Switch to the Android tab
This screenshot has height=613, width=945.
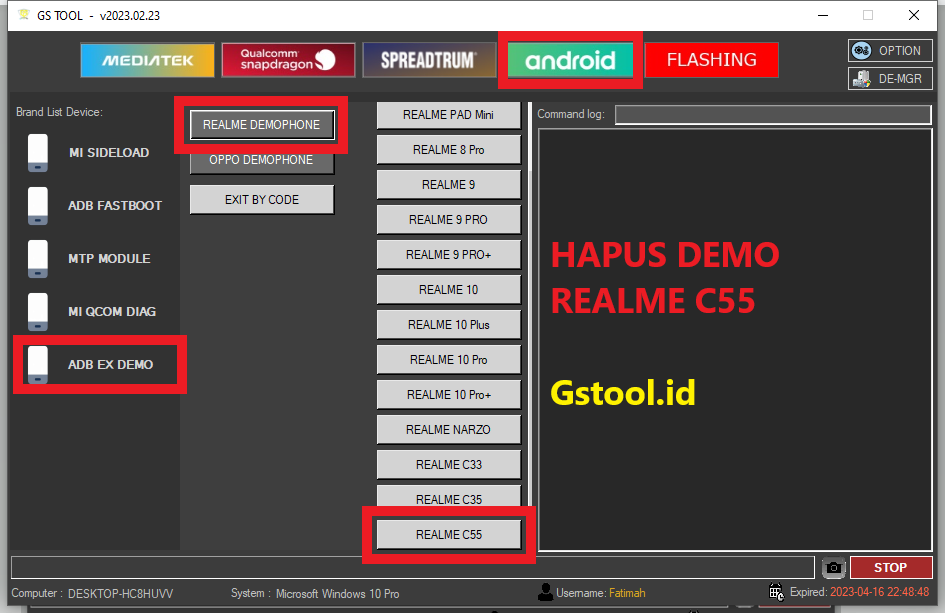(x=570, y=60)
